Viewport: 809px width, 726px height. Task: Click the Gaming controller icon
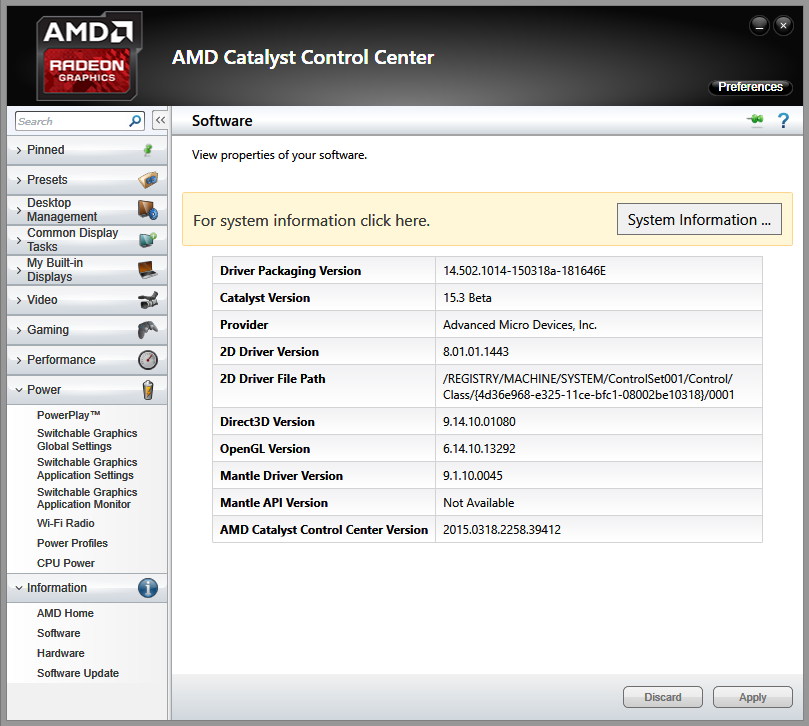click(x=148, y=330)
